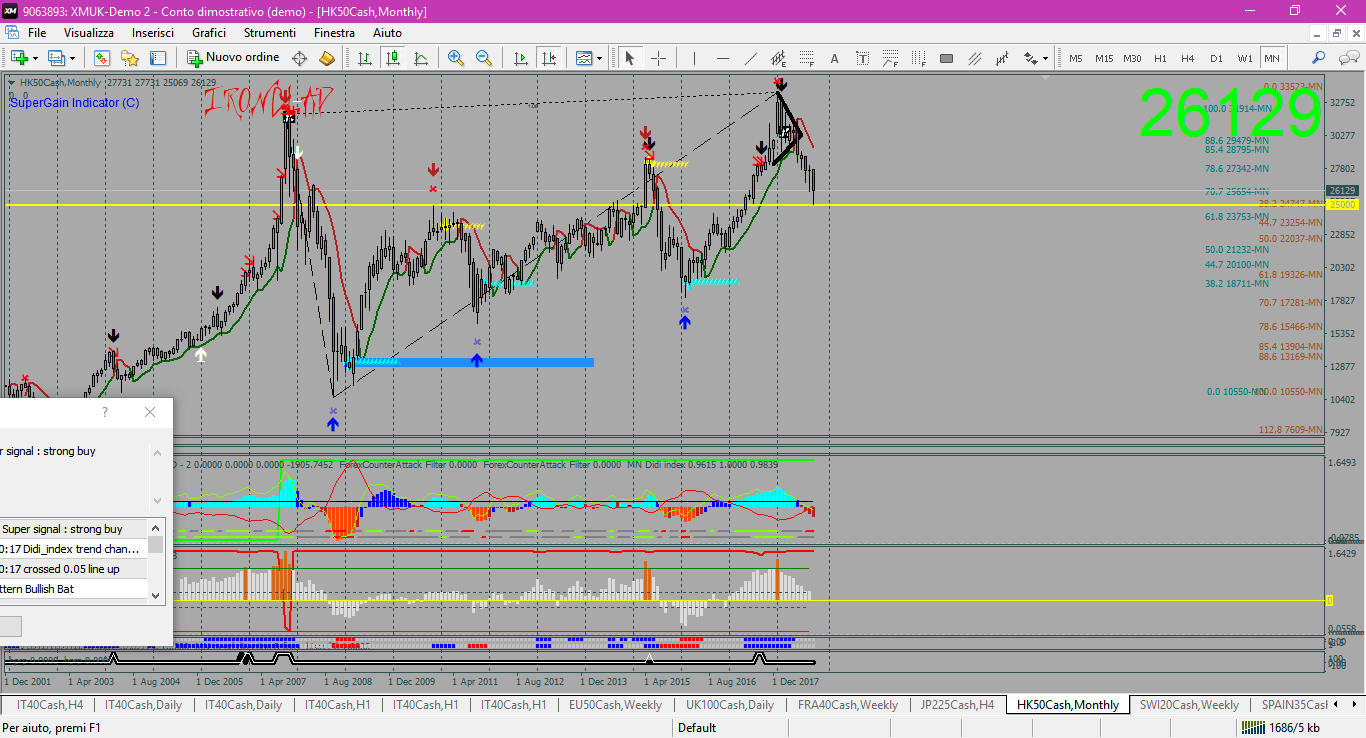This screenshot has width=1366, height=738.
Task: Select the MN monthly timeframe
Action: 1273,58
